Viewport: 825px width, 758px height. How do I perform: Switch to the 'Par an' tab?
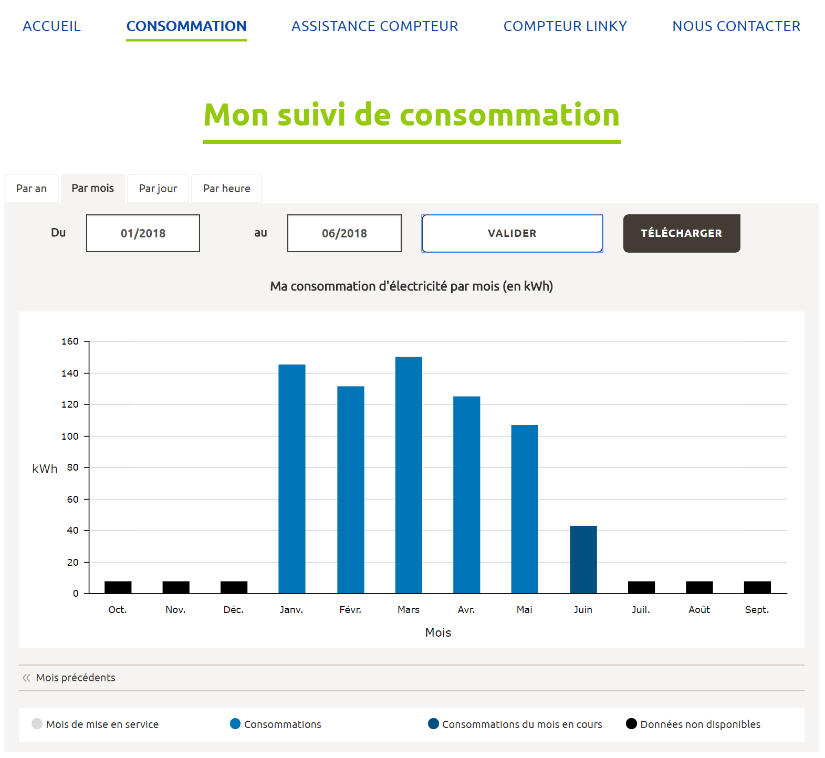coord(31,188)
